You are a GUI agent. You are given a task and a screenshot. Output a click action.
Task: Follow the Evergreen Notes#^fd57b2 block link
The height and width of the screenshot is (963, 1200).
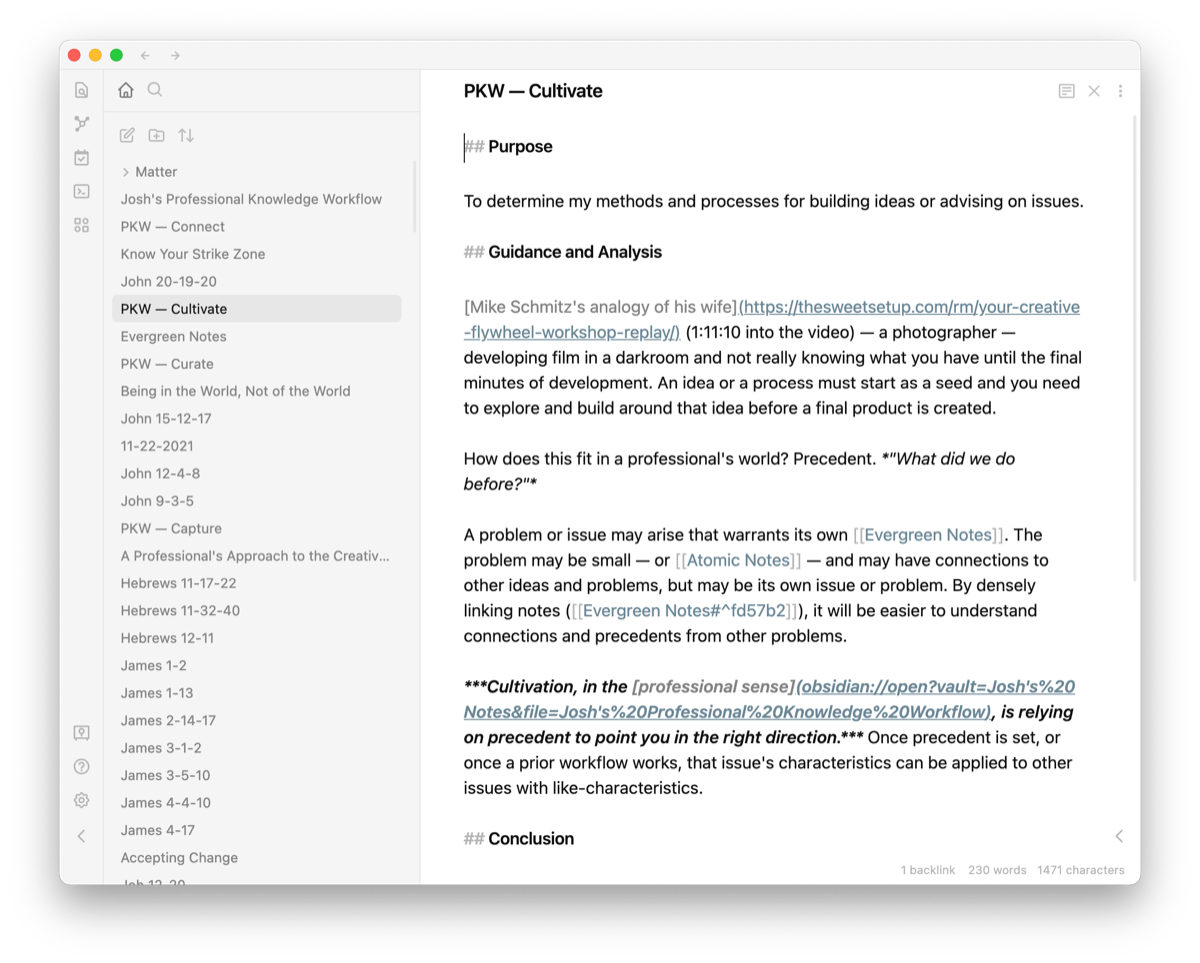pos(685,611)
